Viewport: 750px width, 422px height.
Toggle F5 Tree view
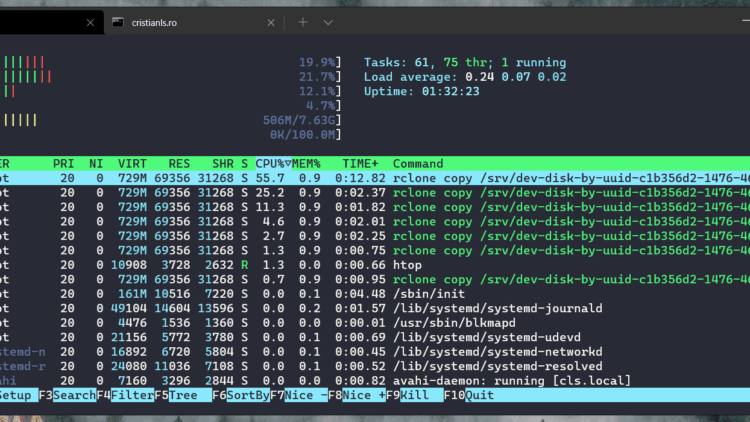click(x=182, y=395)
